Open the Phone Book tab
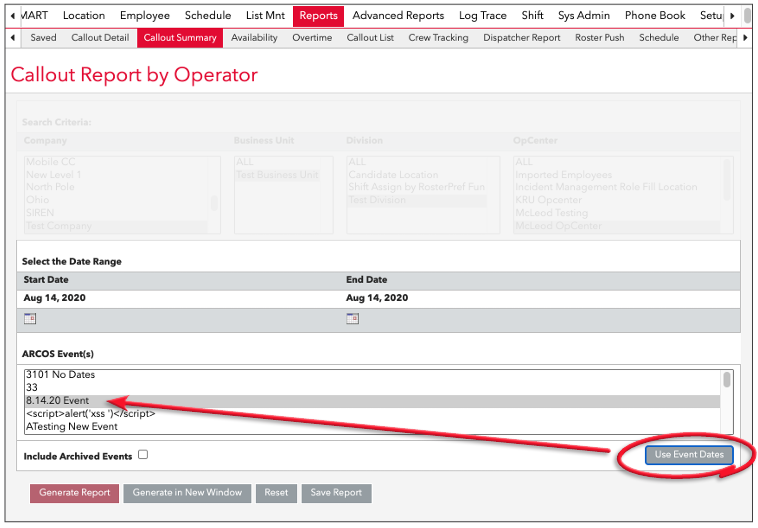 coord(655,15)
